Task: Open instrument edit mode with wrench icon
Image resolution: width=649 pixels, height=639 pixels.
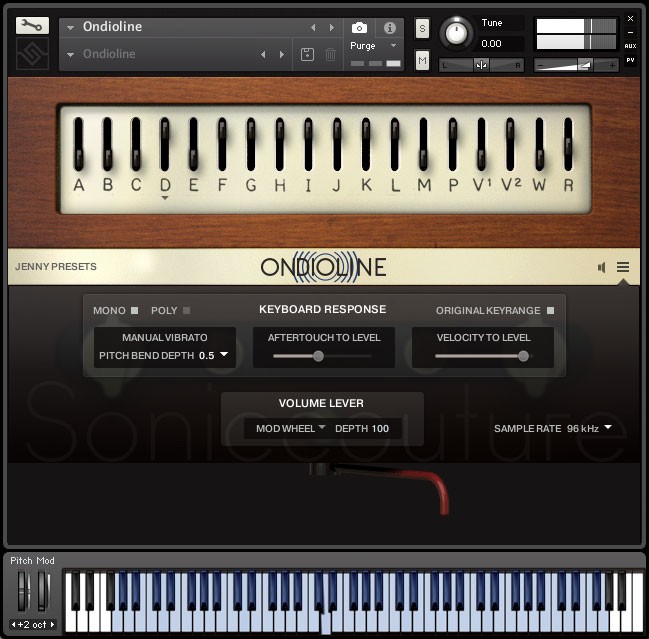Action: [x=32, y=26]
